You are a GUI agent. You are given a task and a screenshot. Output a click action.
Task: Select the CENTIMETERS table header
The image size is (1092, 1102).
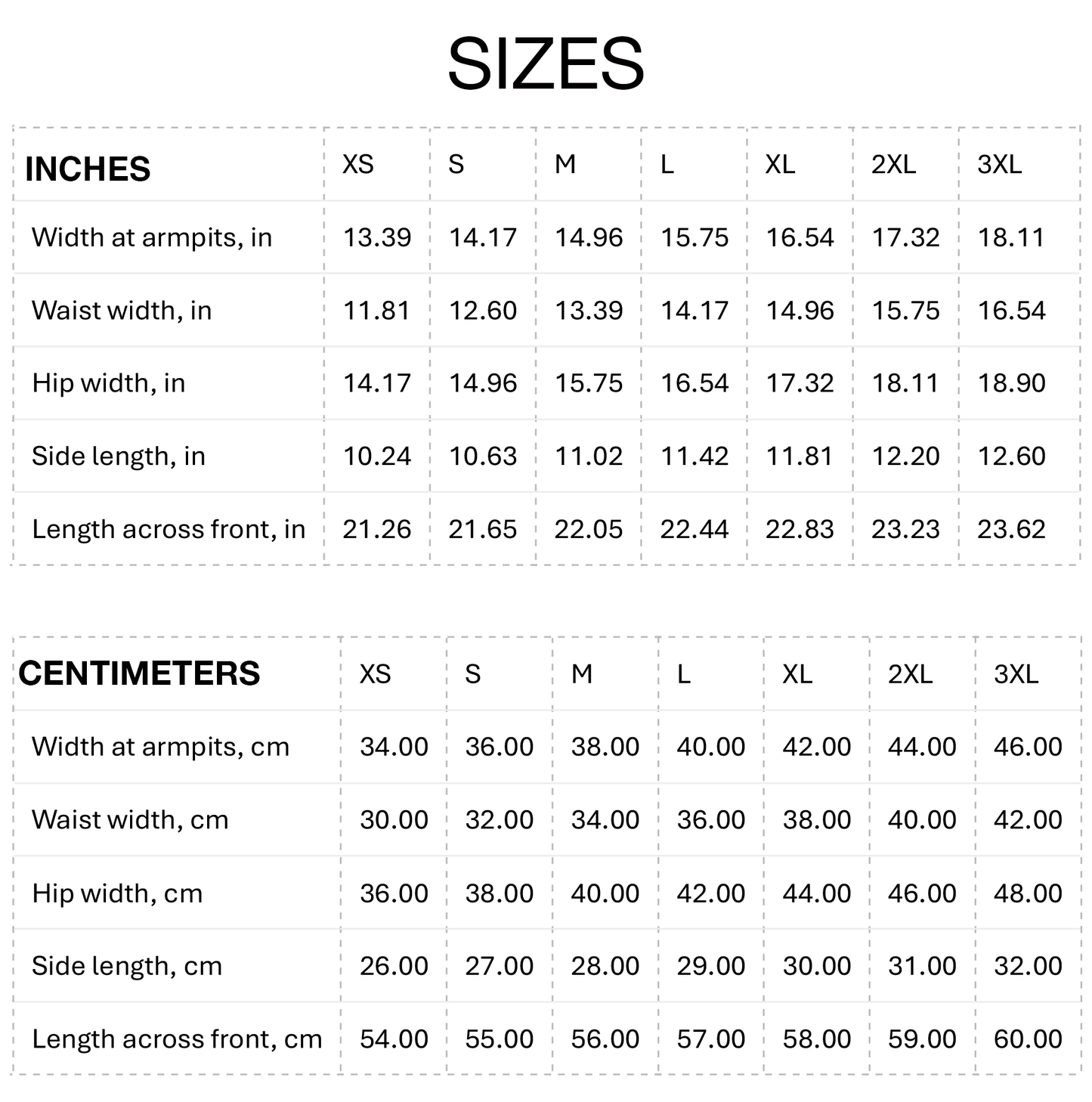point(139,673)
